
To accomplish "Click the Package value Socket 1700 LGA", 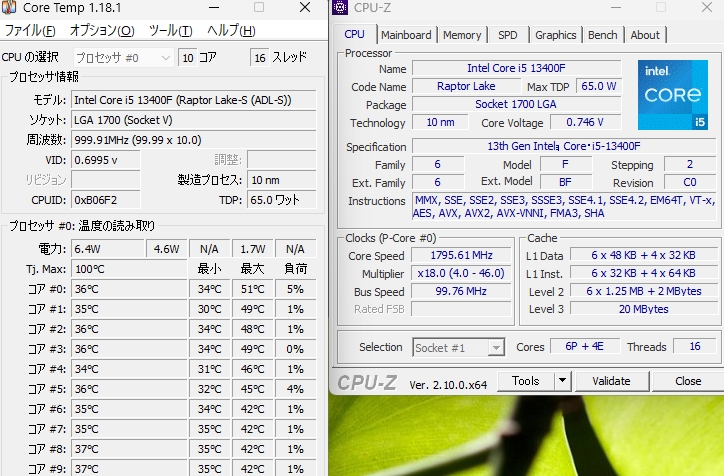I will pyautogui.click(x=516, y=104).
